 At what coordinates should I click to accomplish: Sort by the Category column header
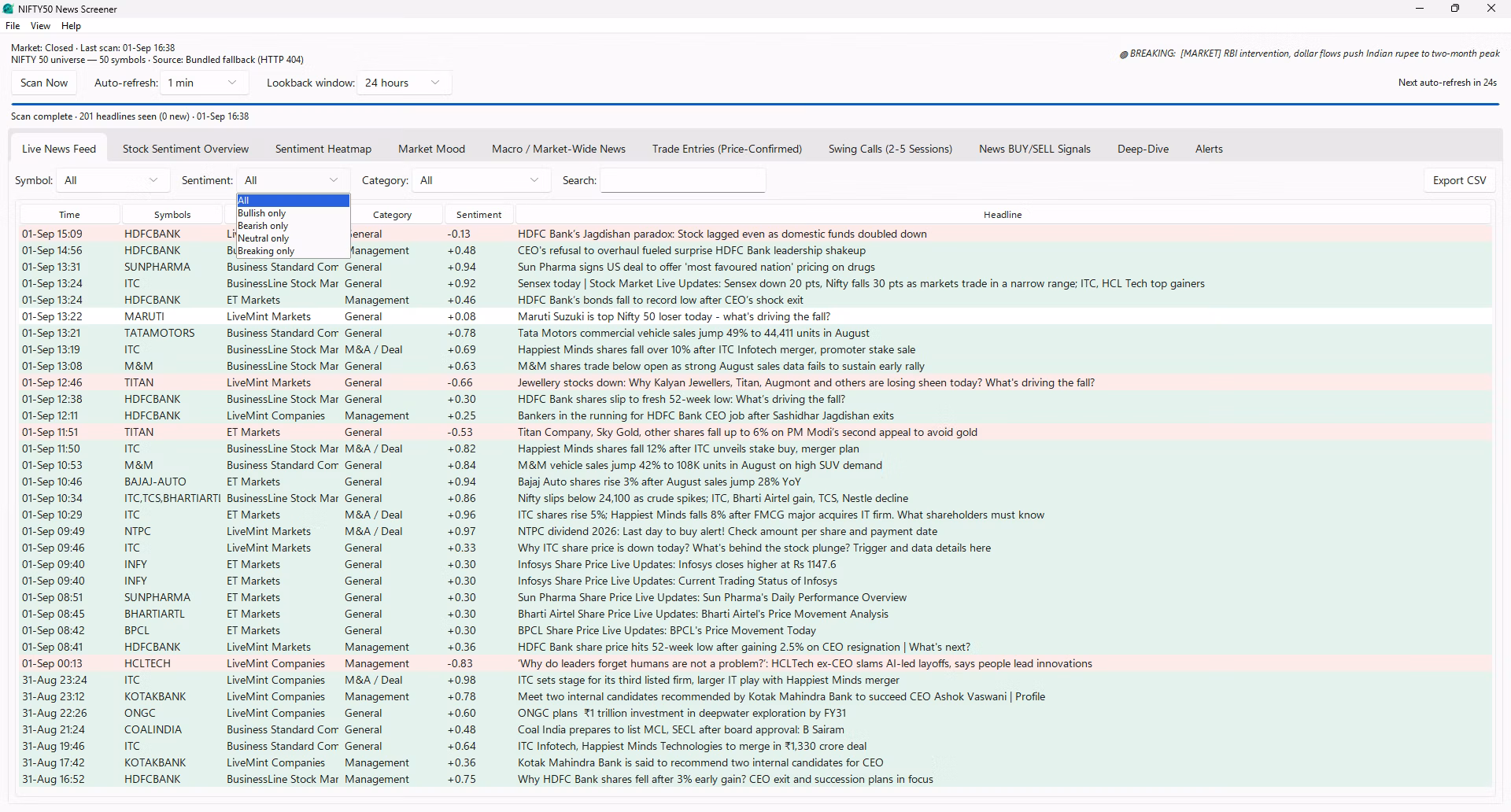(x=392, y=215)
